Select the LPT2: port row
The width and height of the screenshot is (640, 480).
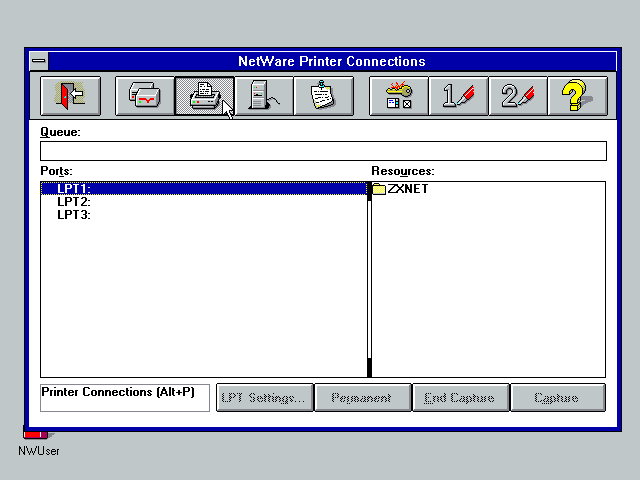(204, 202)
